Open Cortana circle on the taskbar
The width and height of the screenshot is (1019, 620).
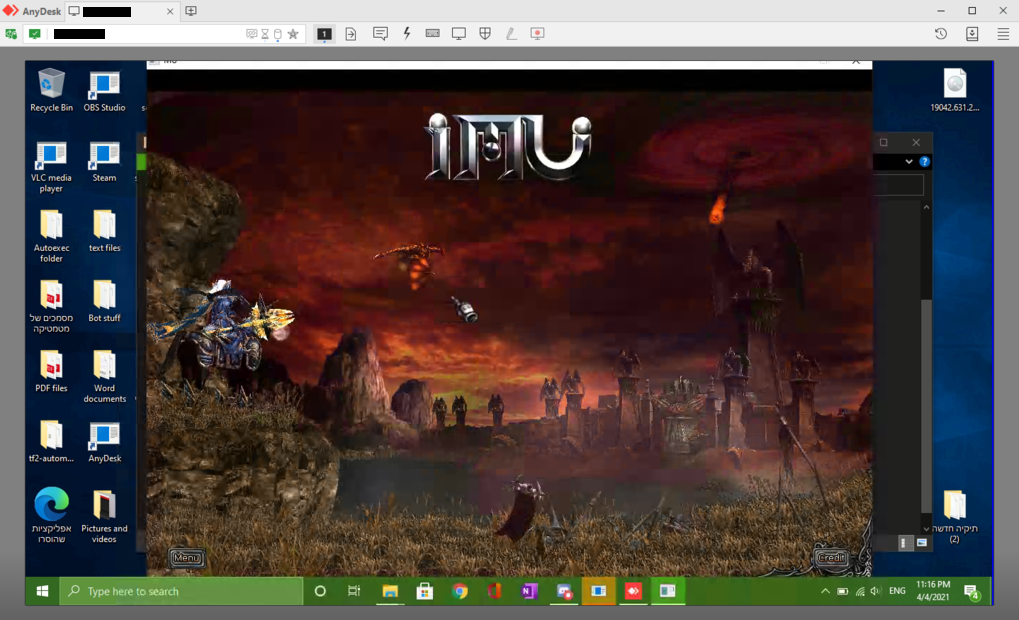tap(320, 591)
